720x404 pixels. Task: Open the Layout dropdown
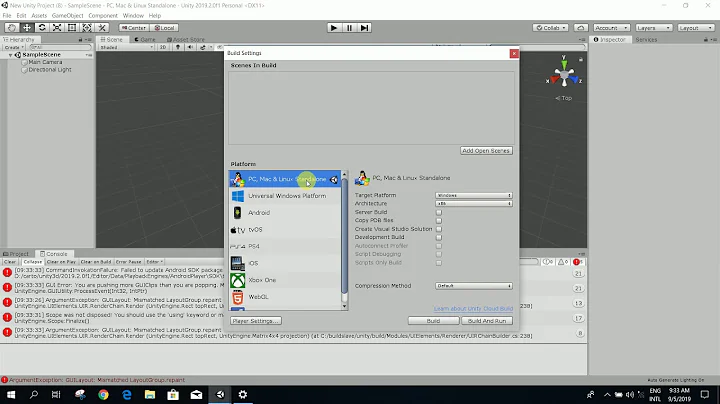pyautogui.click(x=696, y=28)
